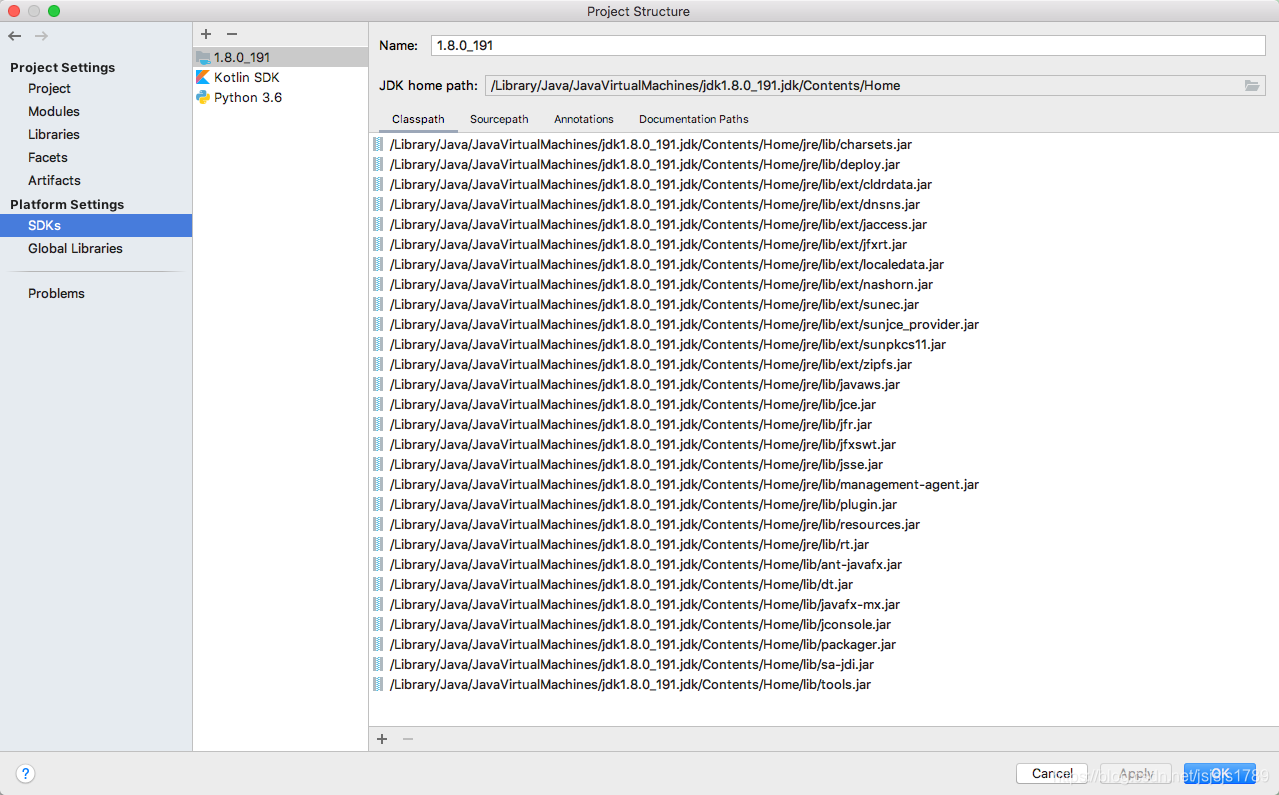Click the Cancel button

[1052, 773]
